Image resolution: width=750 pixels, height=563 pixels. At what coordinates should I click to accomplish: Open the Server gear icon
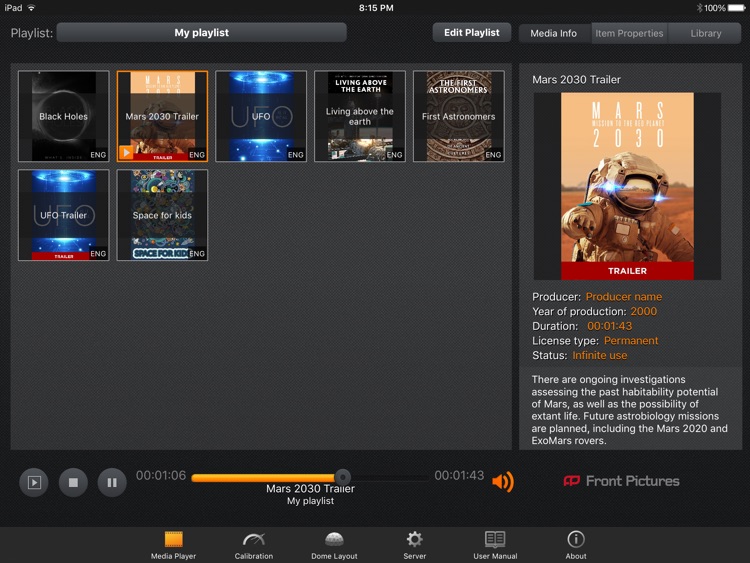click(x=414, y=539)
